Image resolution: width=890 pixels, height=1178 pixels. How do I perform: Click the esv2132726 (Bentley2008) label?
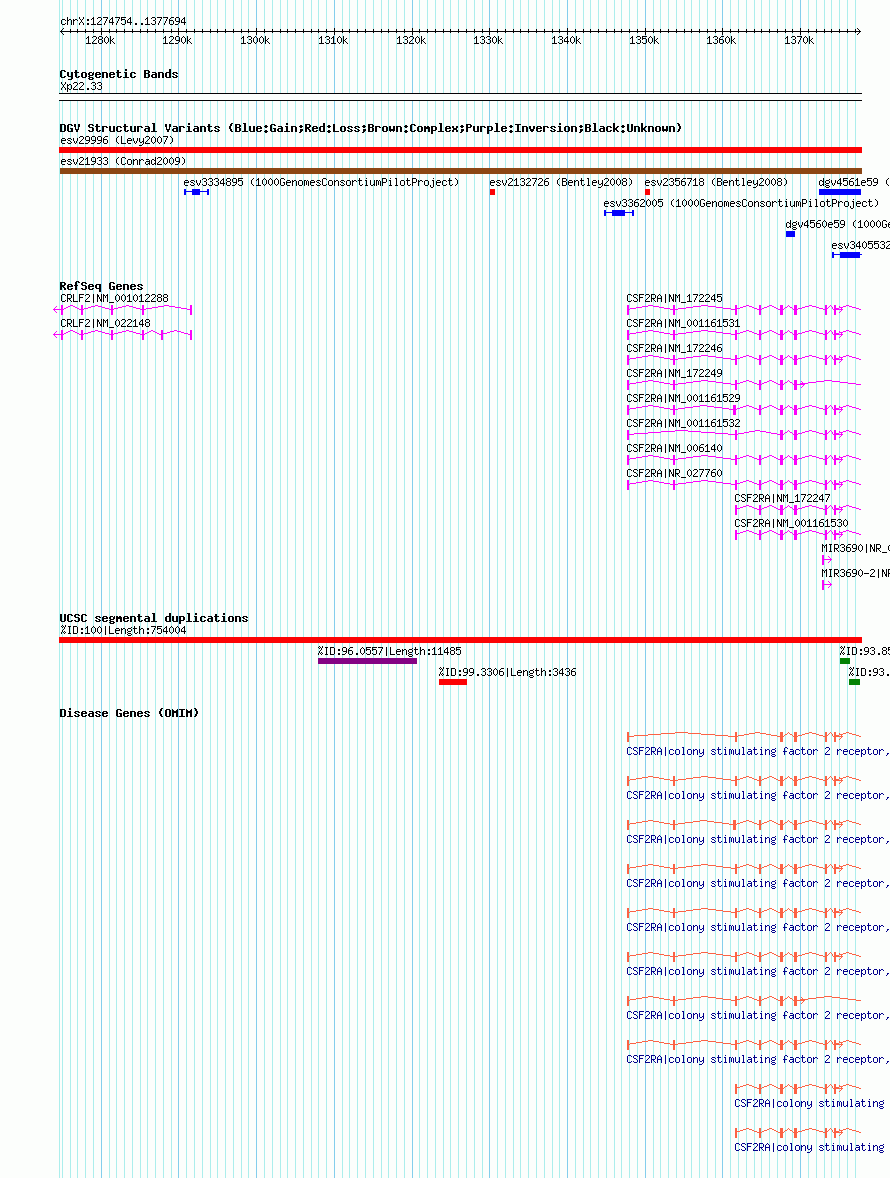tap(561, 182)
